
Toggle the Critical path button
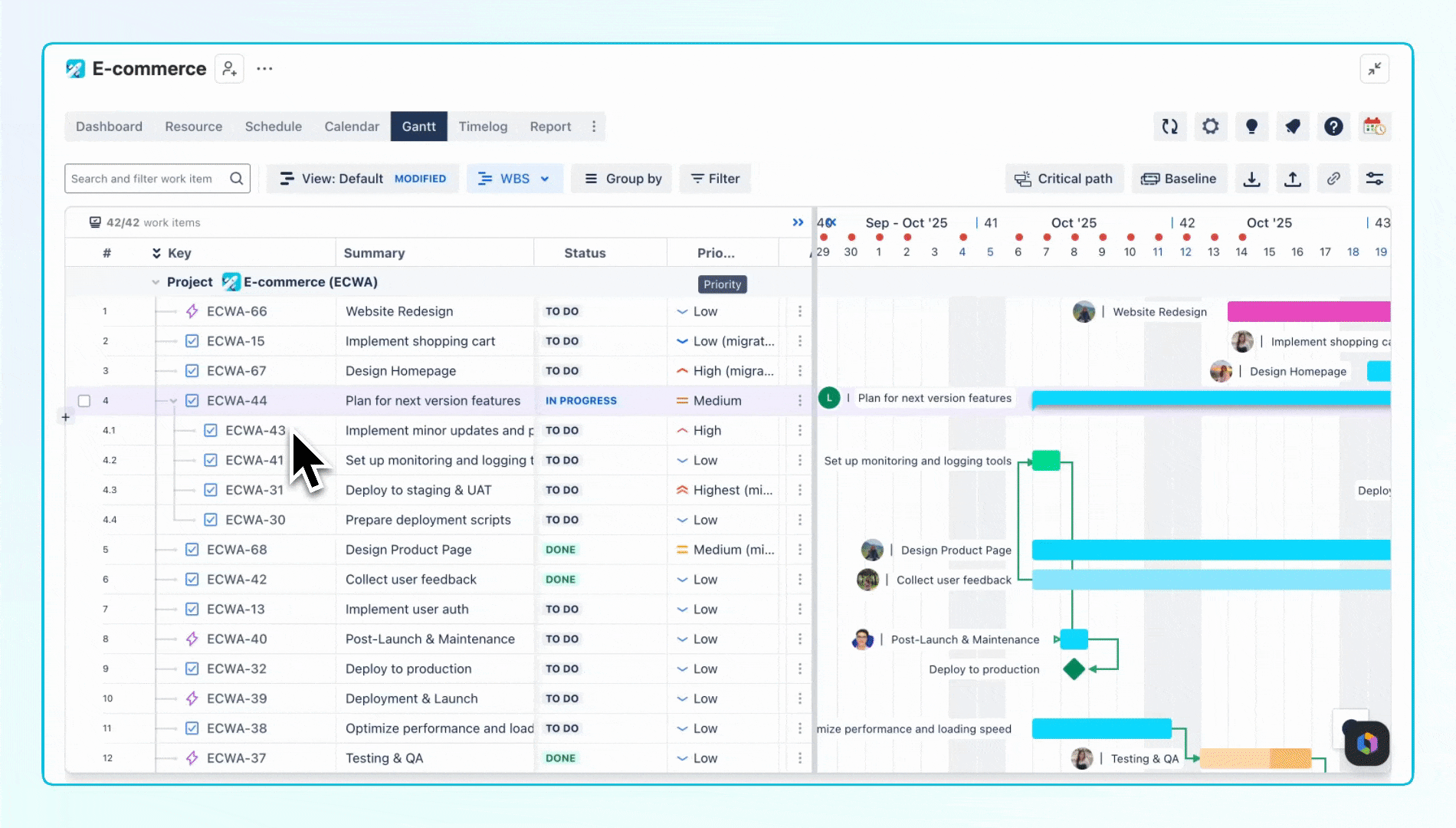(x=1064, y=179)
